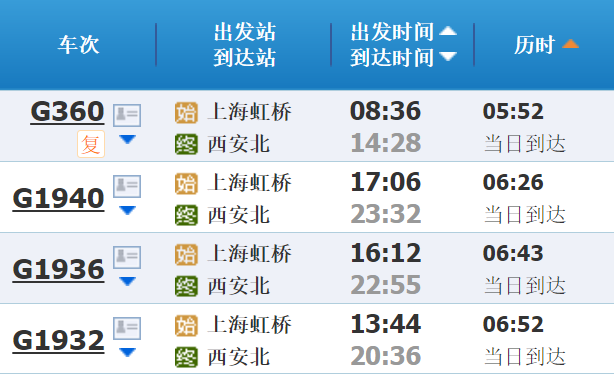Click the 终 terminal badge in G1936 row

pyautogui.click(x=186, y=286)
